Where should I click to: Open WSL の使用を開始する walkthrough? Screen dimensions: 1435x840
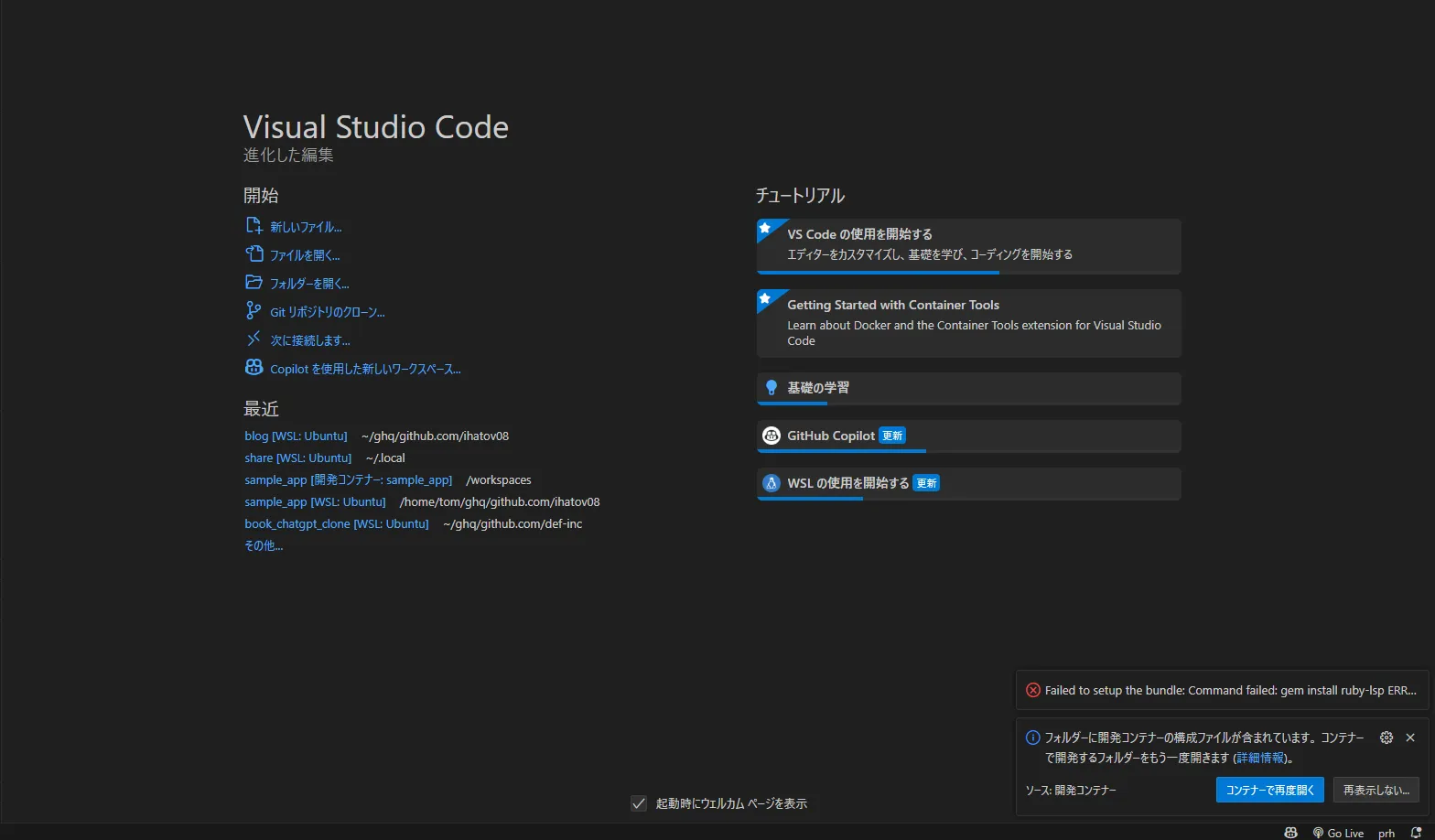click(x=968, y=483)
